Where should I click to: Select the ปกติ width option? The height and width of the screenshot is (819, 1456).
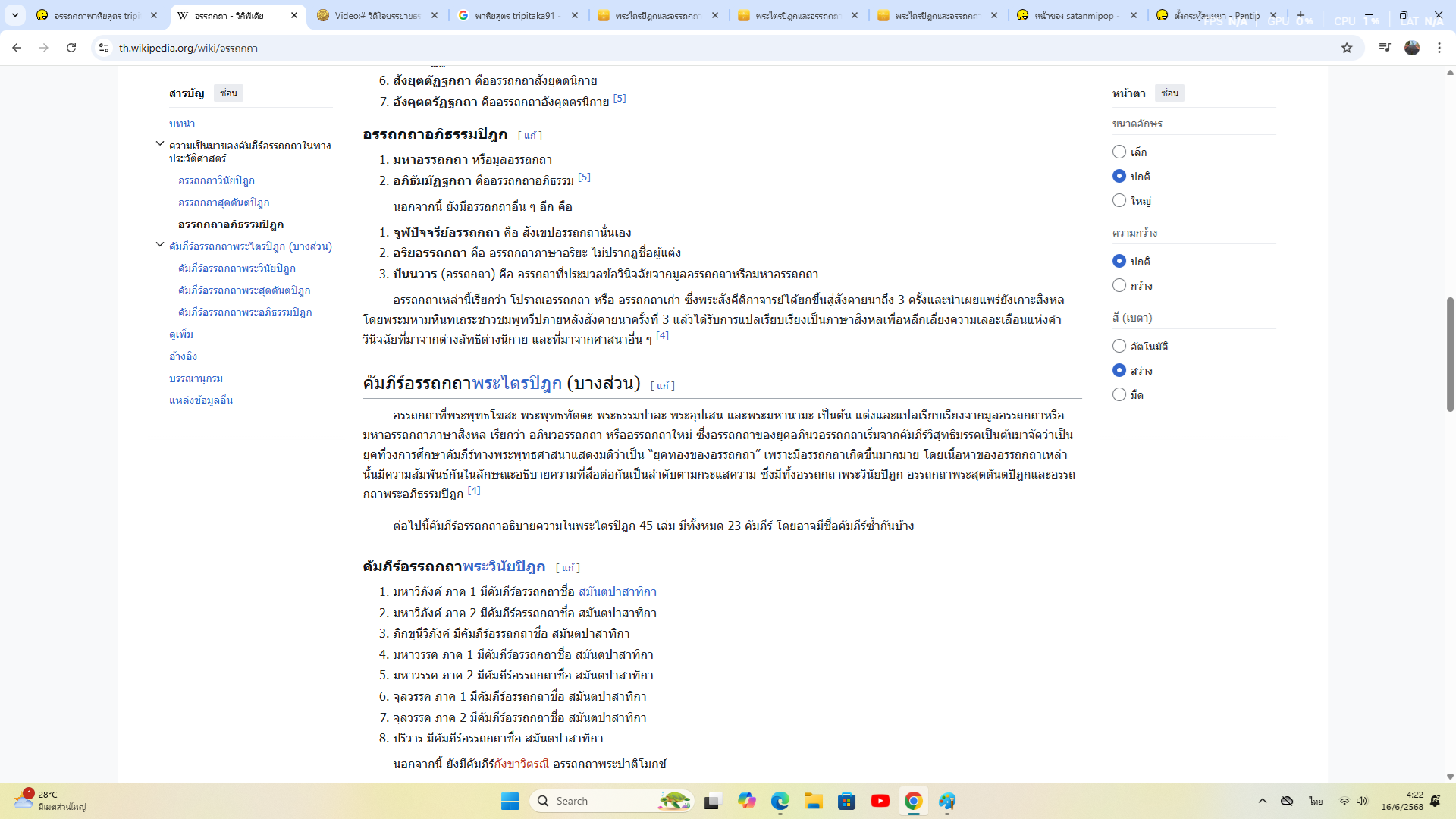[x=1119, y=261]
